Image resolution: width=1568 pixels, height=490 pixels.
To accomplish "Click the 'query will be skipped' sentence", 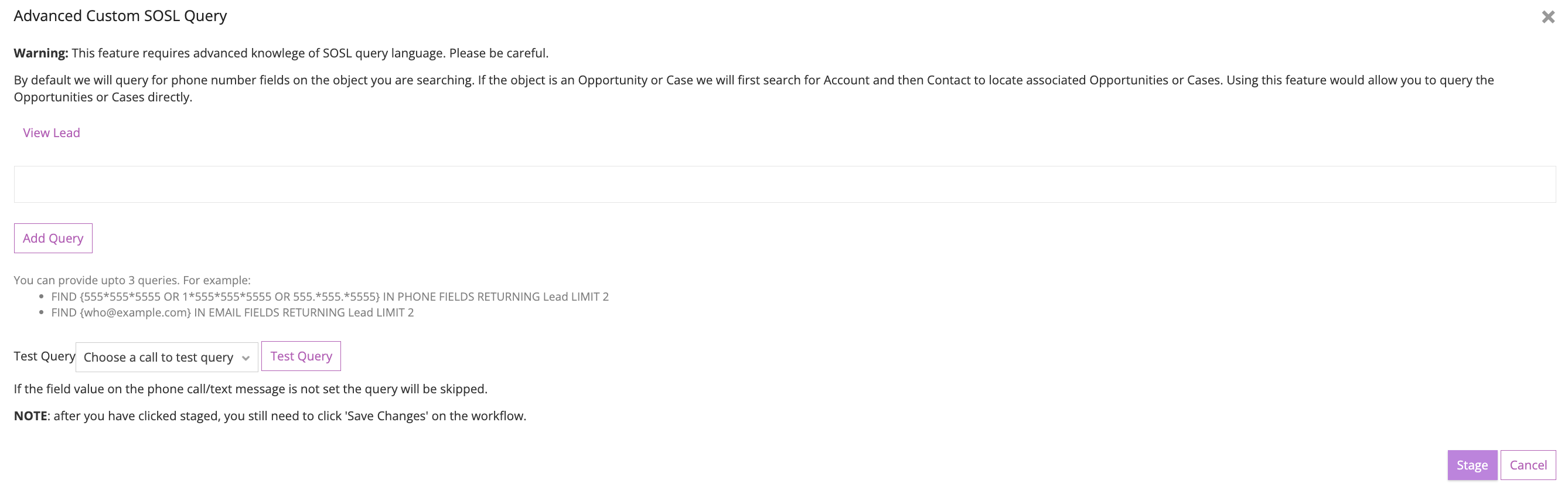I will tap(250, 389).
